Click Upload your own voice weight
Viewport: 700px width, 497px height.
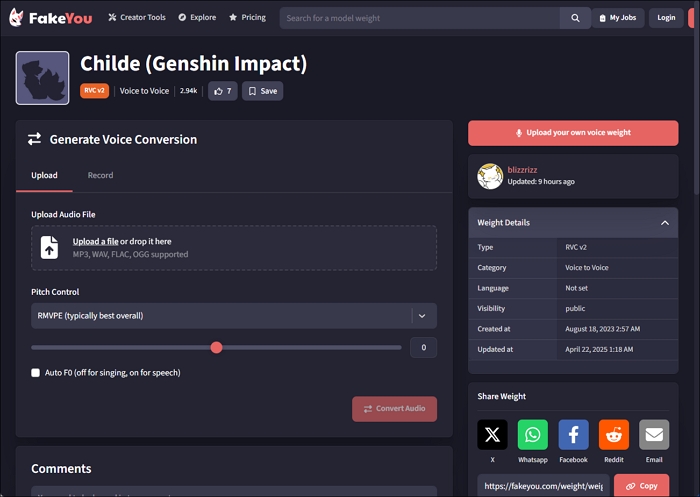[x=573, y=133]
